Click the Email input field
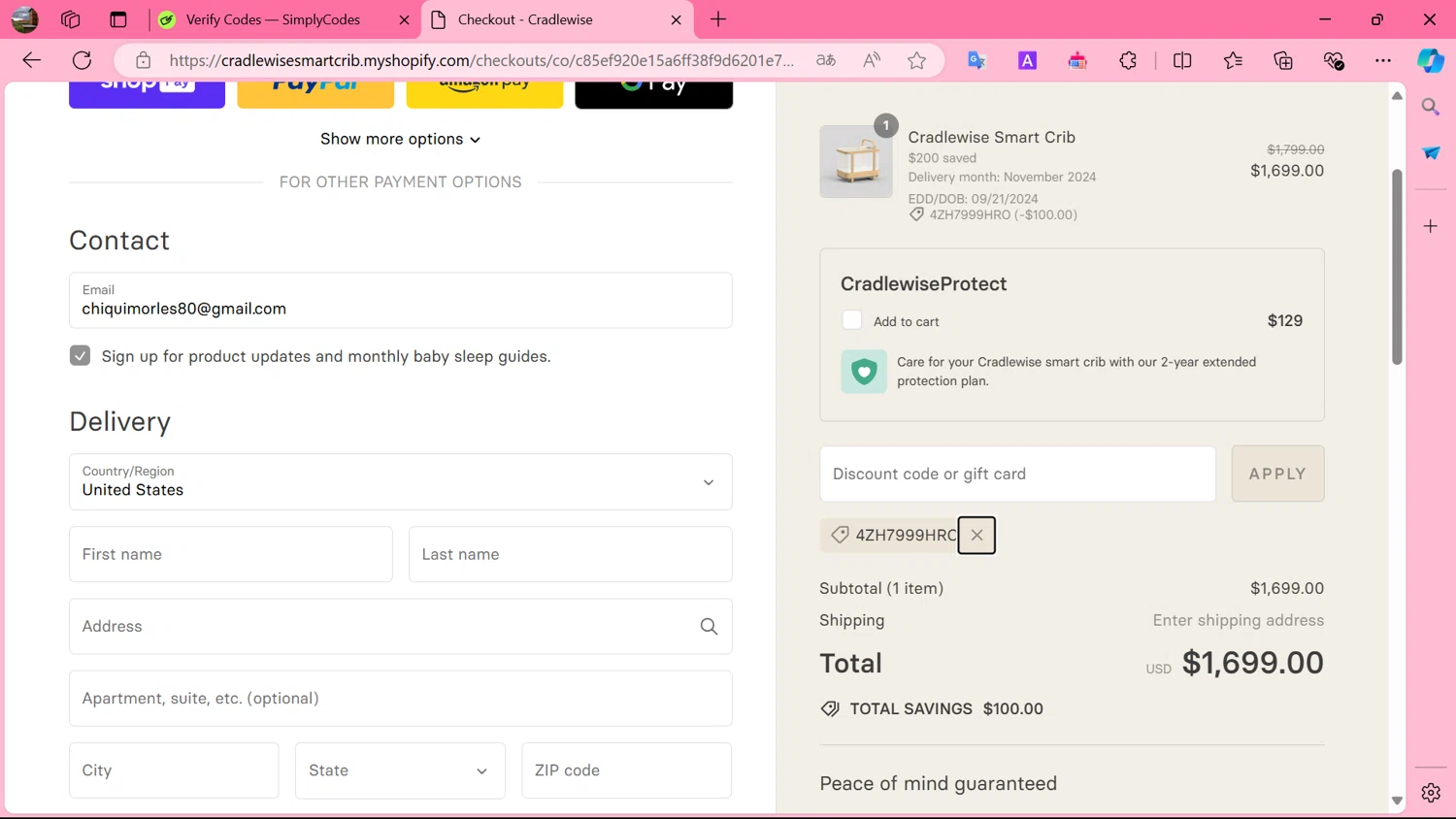This screenshot has width=1456, height=819. tap(401, 301)
